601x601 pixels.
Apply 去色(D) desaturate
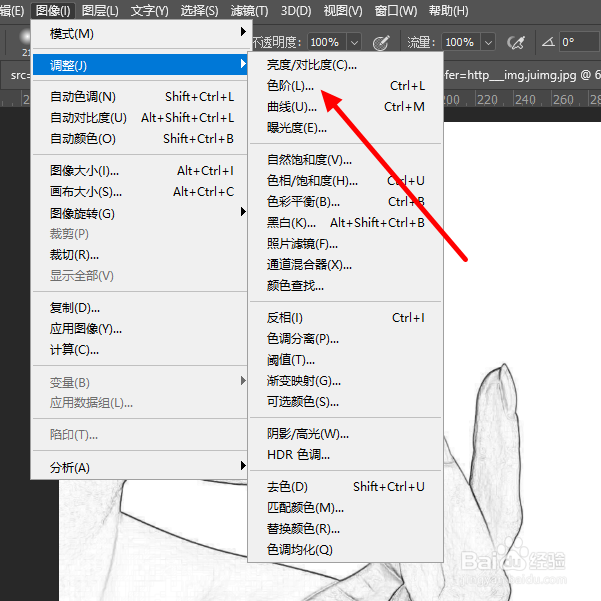(x=345, y=487)
